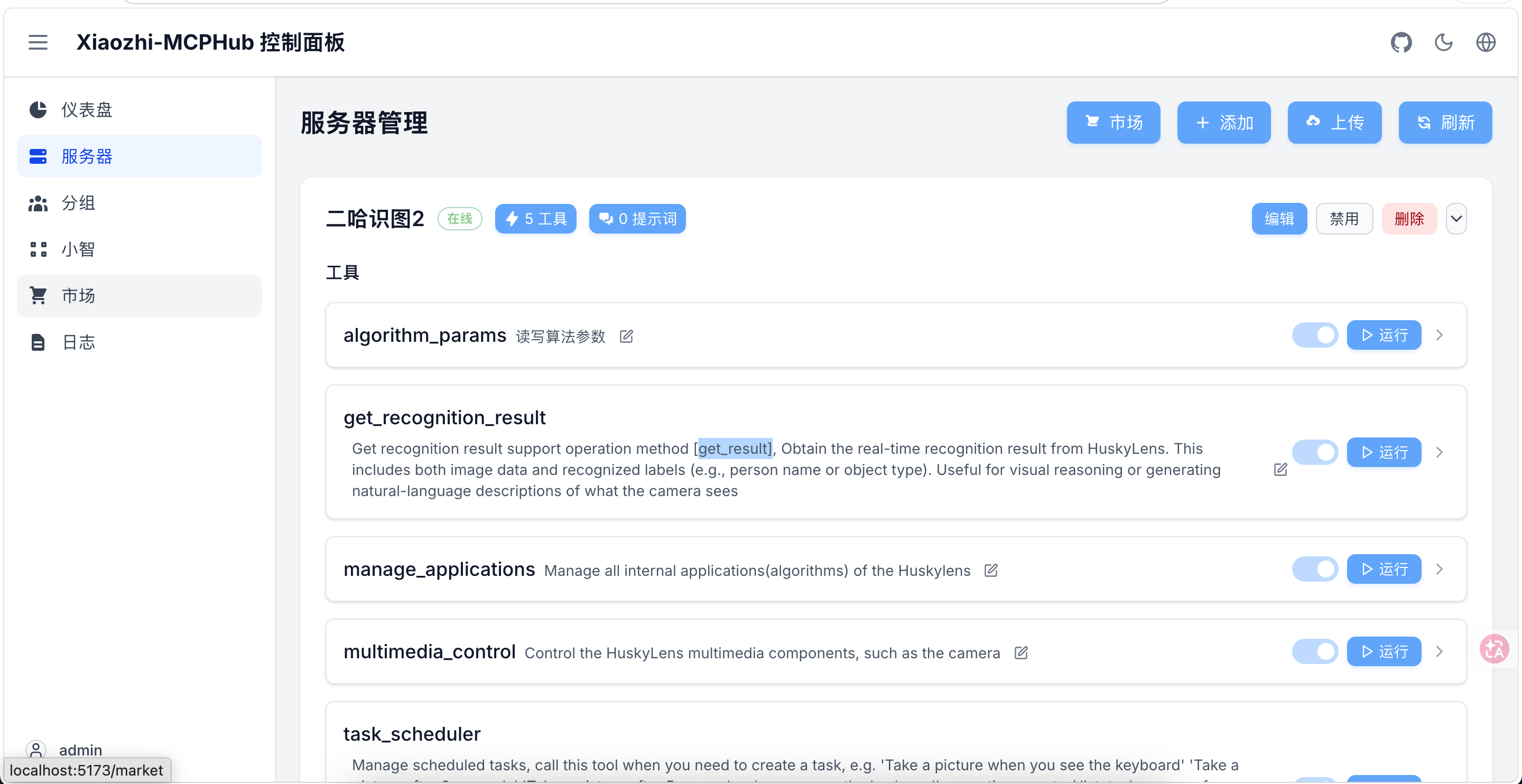Edit the multimedia_control description
1522x784 pixels.
point(1022,653)
